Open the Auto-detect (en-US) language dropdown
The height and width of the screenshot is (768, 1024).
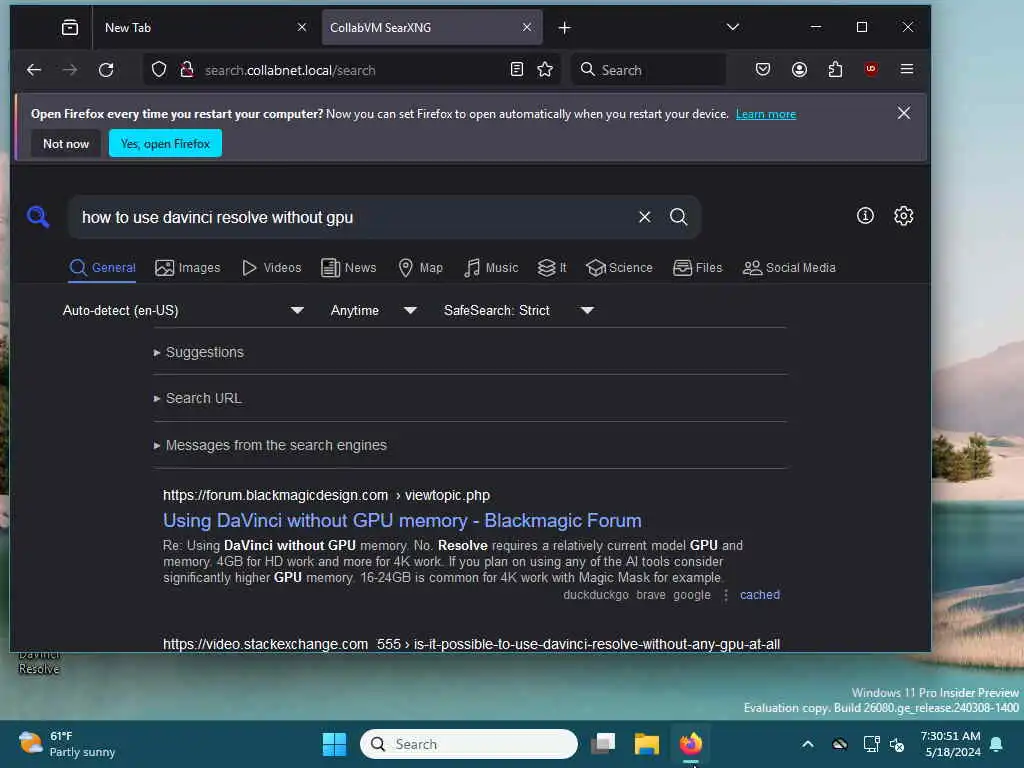click(x=183, y=310)
